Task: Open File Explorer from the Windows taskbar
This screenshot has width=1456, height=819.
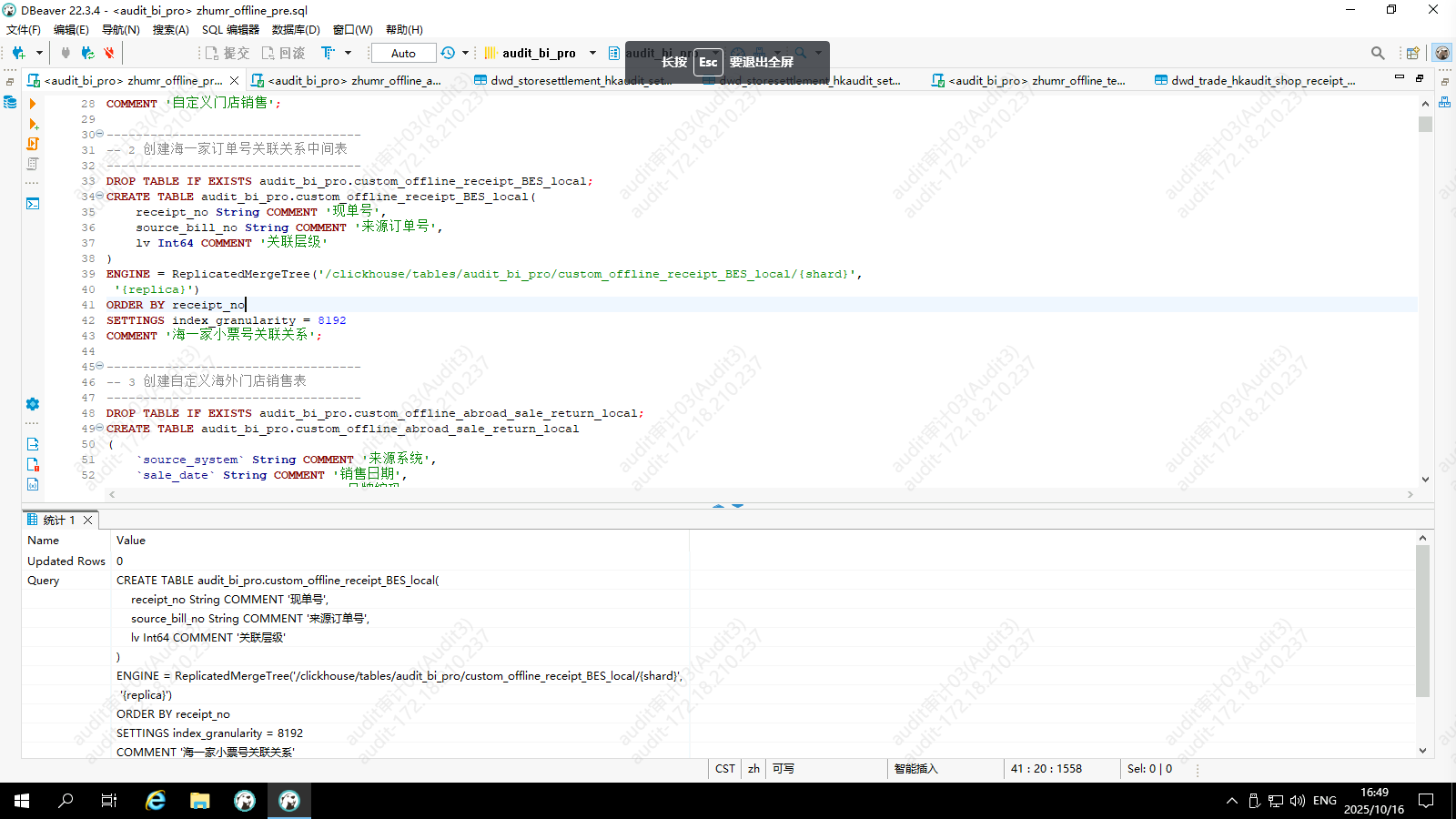Action: click(199, 801)
